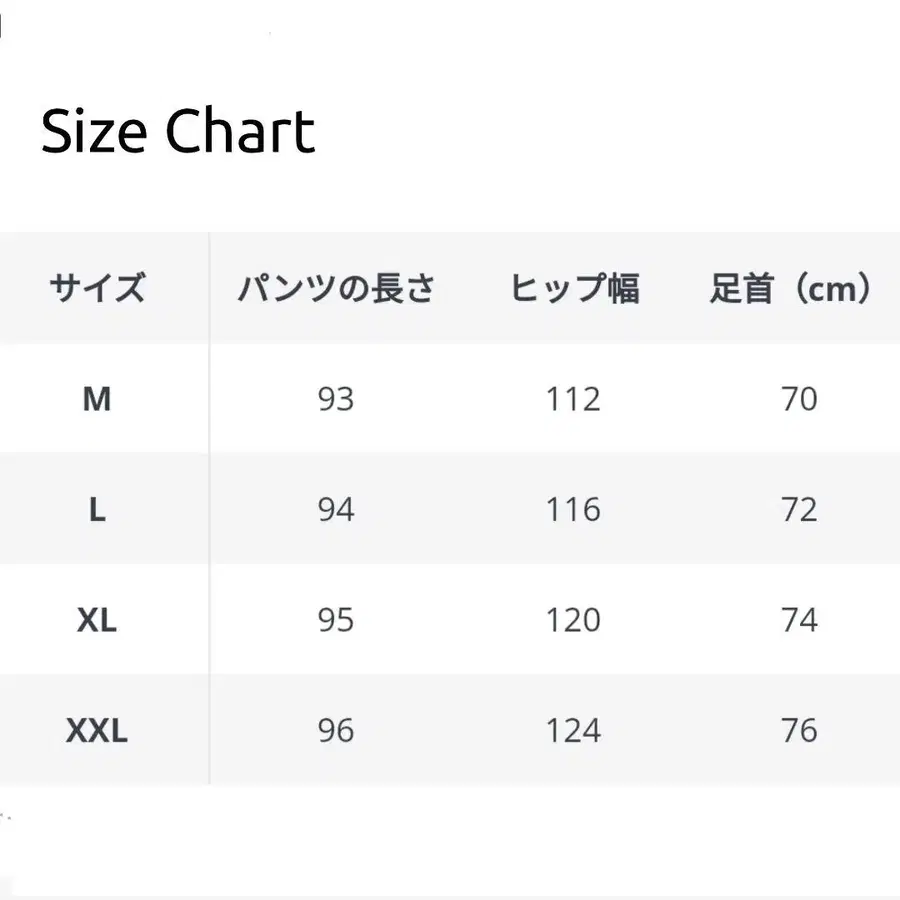Click the 足首（cm） column header
The image size is (900, 900).
point(792,289)
